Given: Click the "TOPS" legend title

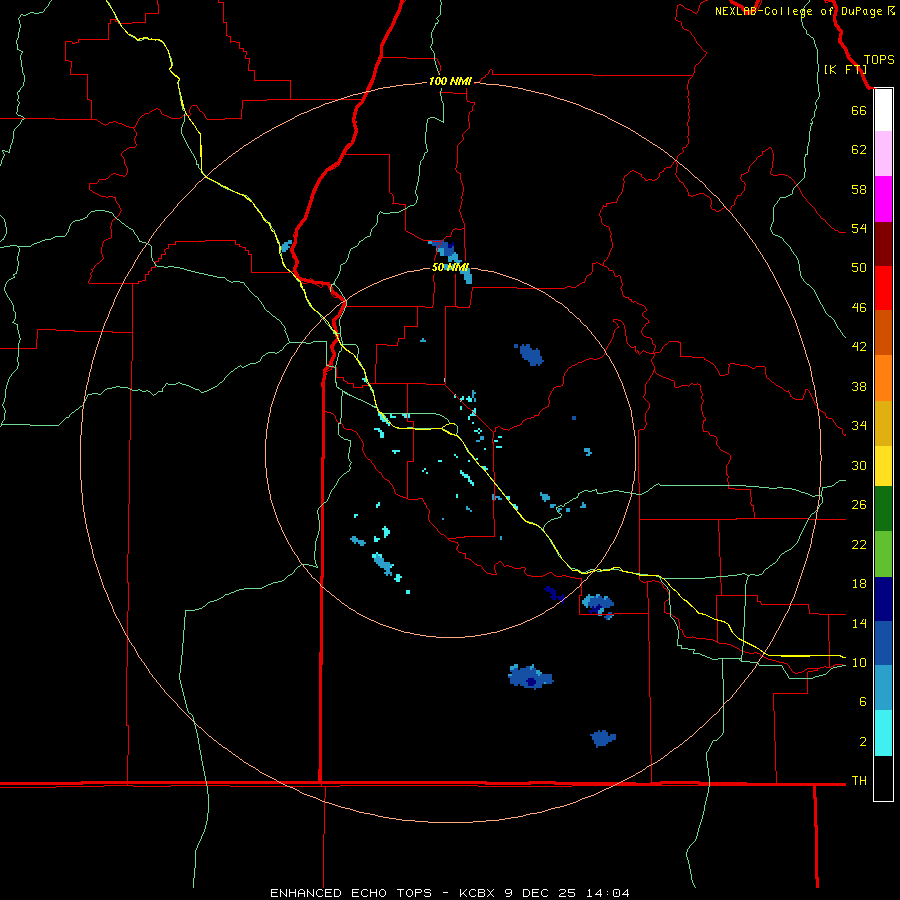Looking at the screenshot, I should tap(879, 60).
